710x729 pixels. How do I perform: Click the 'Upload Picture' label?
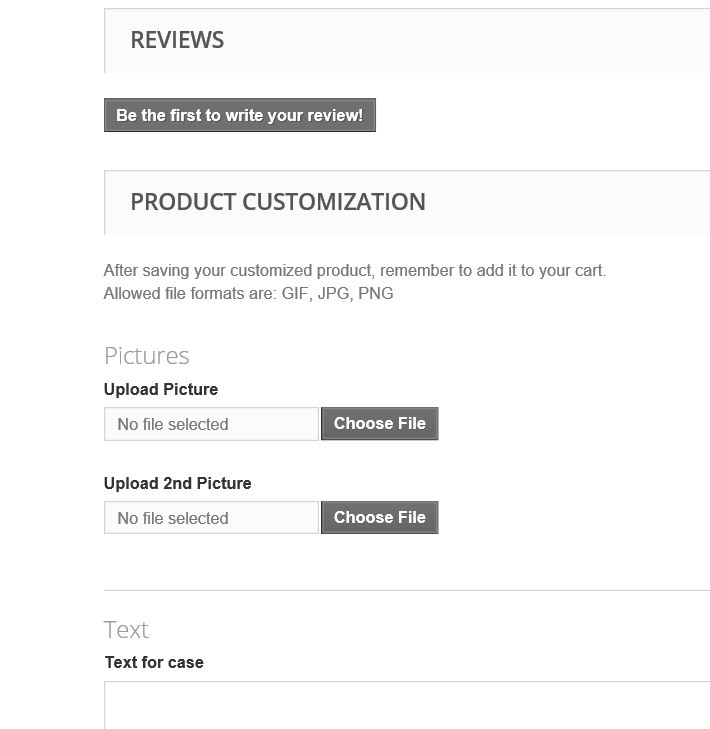[x=161, y=389]
